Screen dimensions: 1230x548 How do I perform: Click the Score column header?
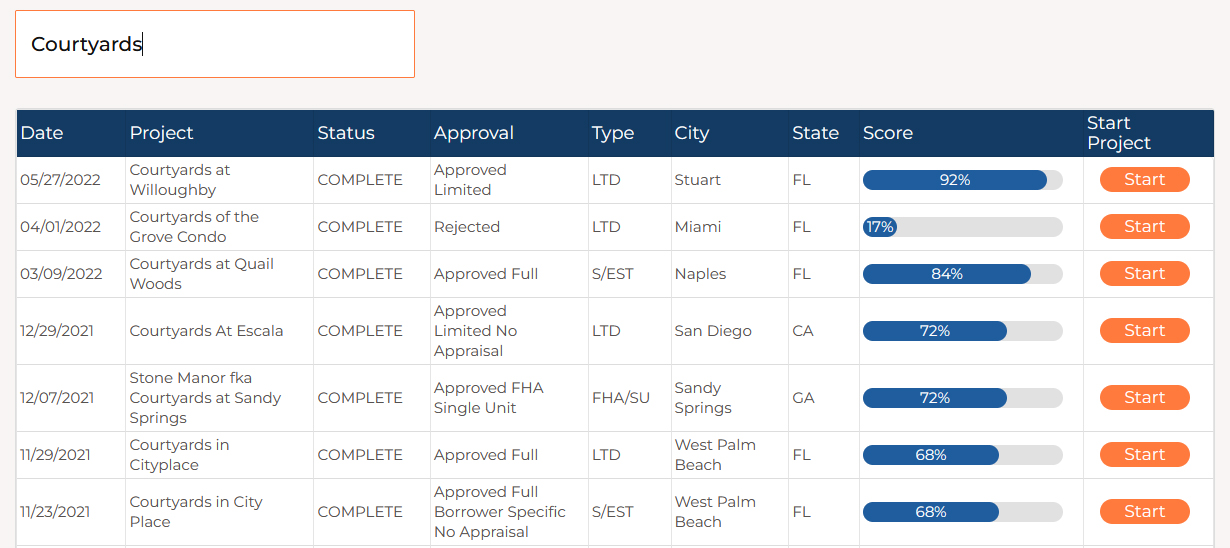tap(887, 133)
